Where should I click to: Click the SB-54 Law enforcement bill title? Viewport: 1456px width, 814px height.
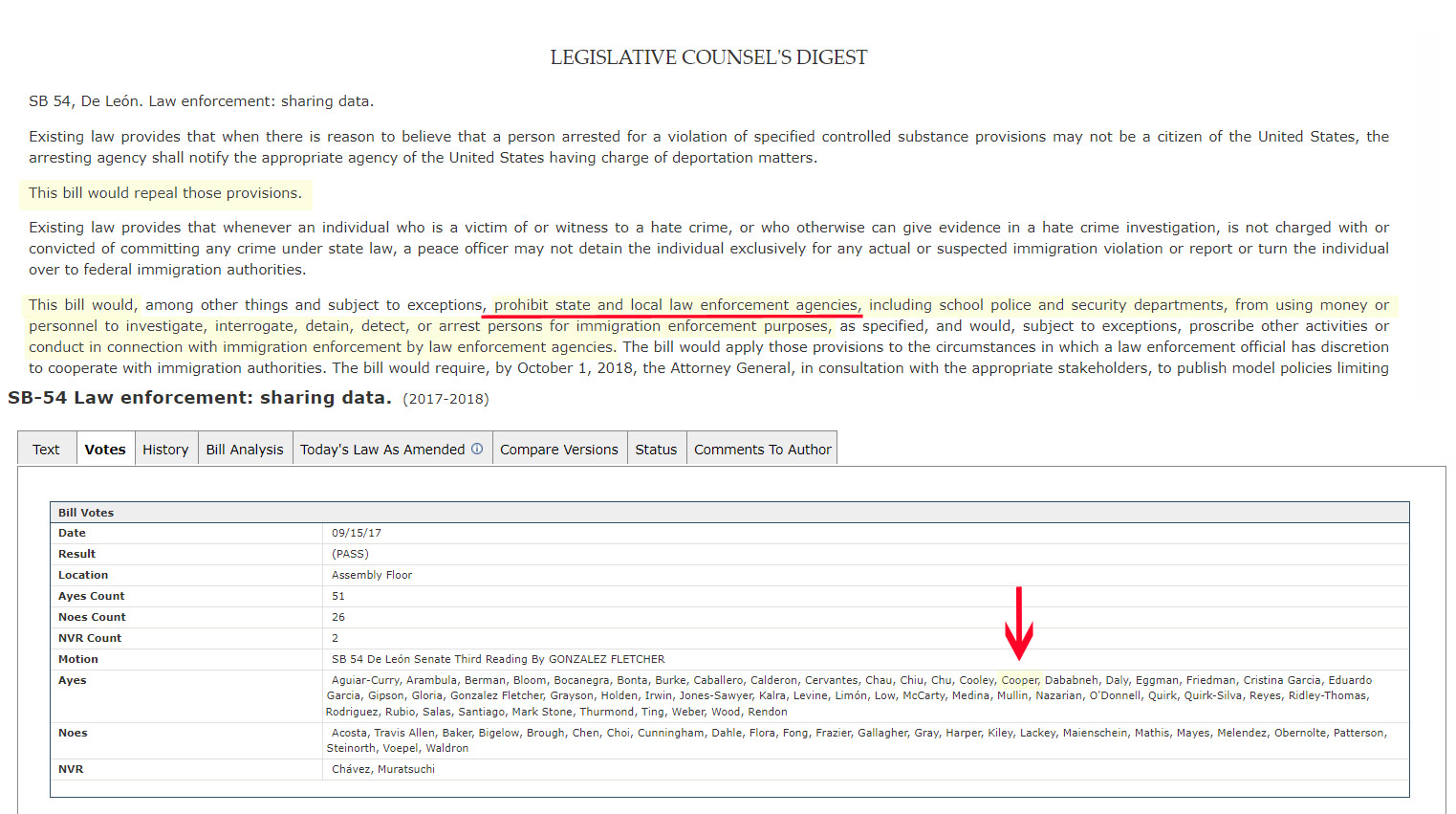tap(200, 398)
